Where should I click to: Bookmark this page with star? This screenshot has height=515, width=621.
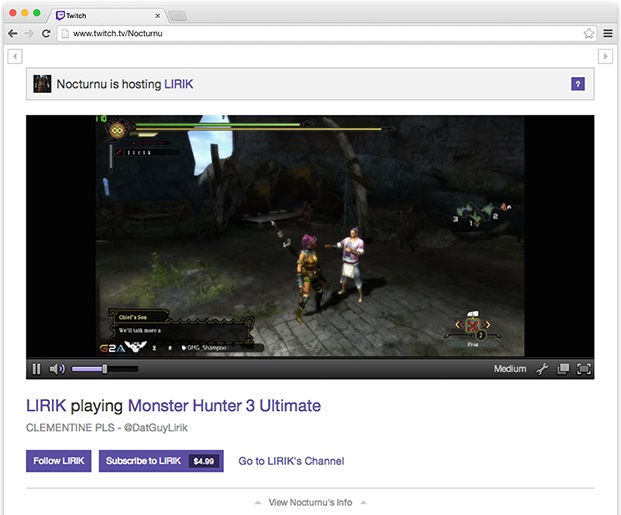tap(589, 34)
